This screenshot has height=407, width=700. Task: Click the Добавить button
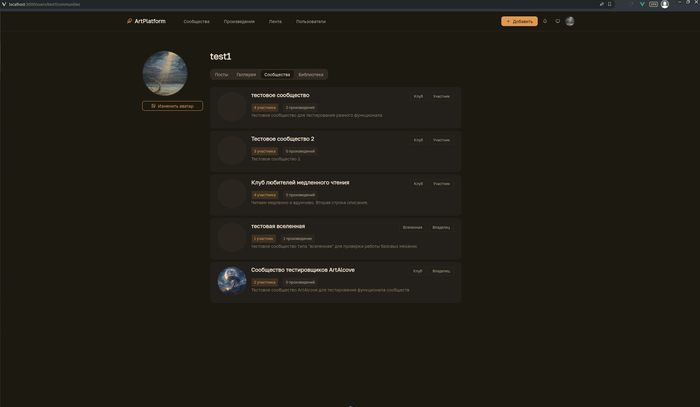click(519, 21)
